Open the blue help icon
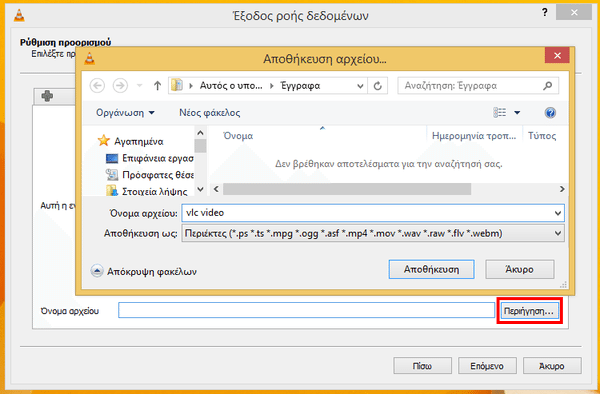600x394 pixels. [550, 113]
